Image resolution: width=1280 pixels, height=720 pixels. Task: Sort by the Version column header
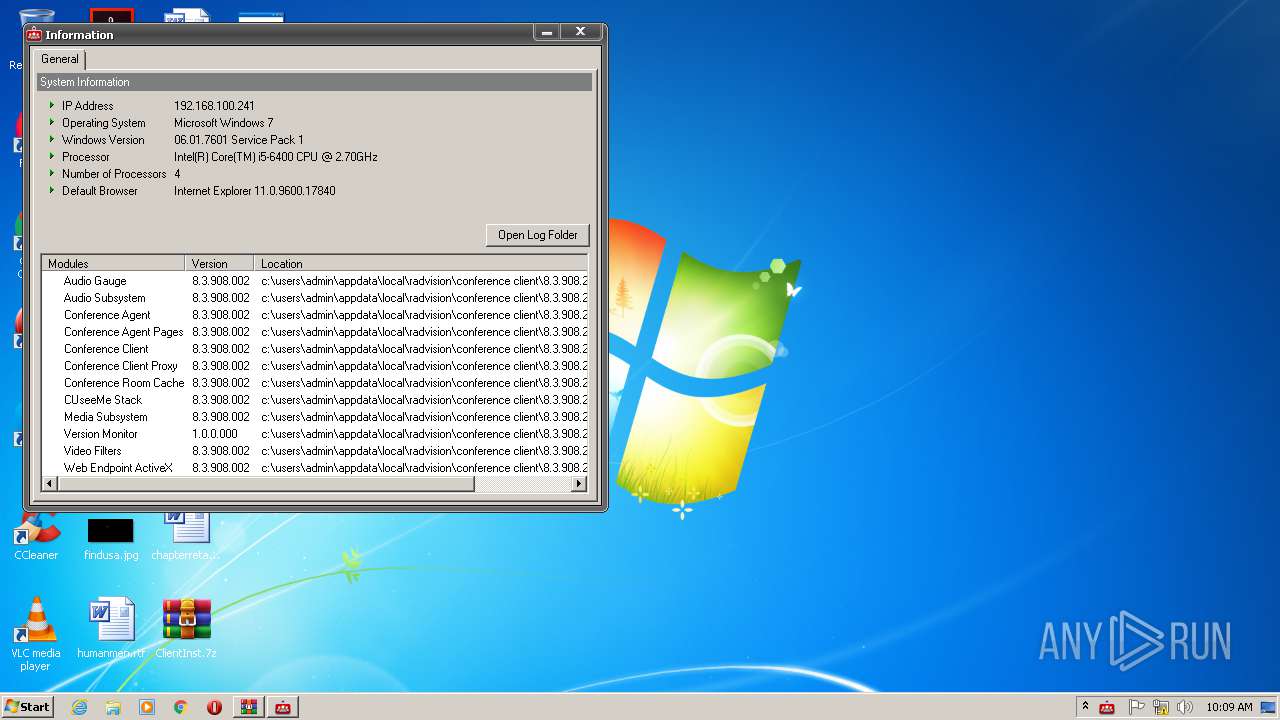(x=219, y=264)
